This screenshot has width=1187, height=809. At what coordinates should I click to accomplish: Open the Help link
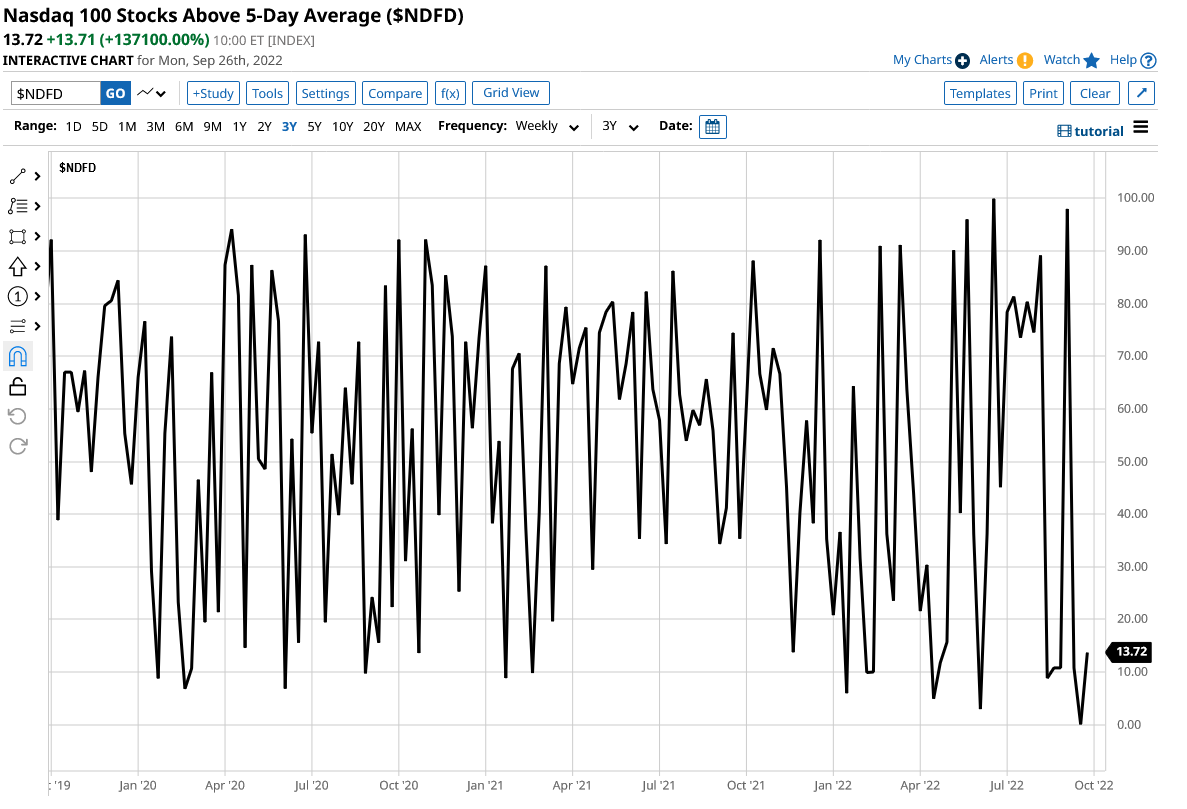1123,60
